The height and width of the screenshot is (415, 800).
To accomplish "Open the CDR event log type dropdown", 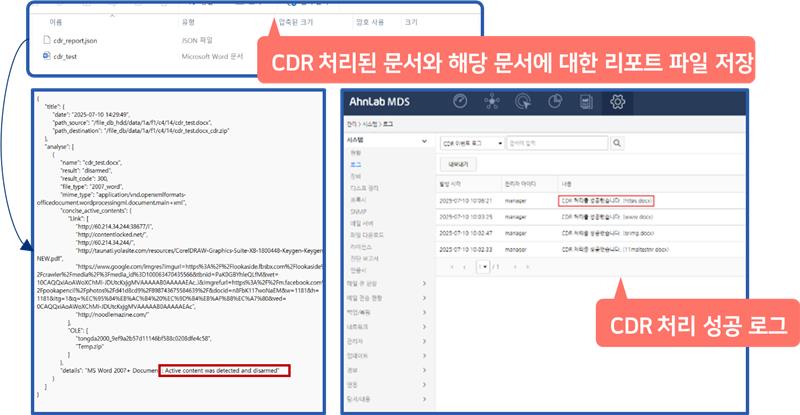I will (x=473, y=142).
